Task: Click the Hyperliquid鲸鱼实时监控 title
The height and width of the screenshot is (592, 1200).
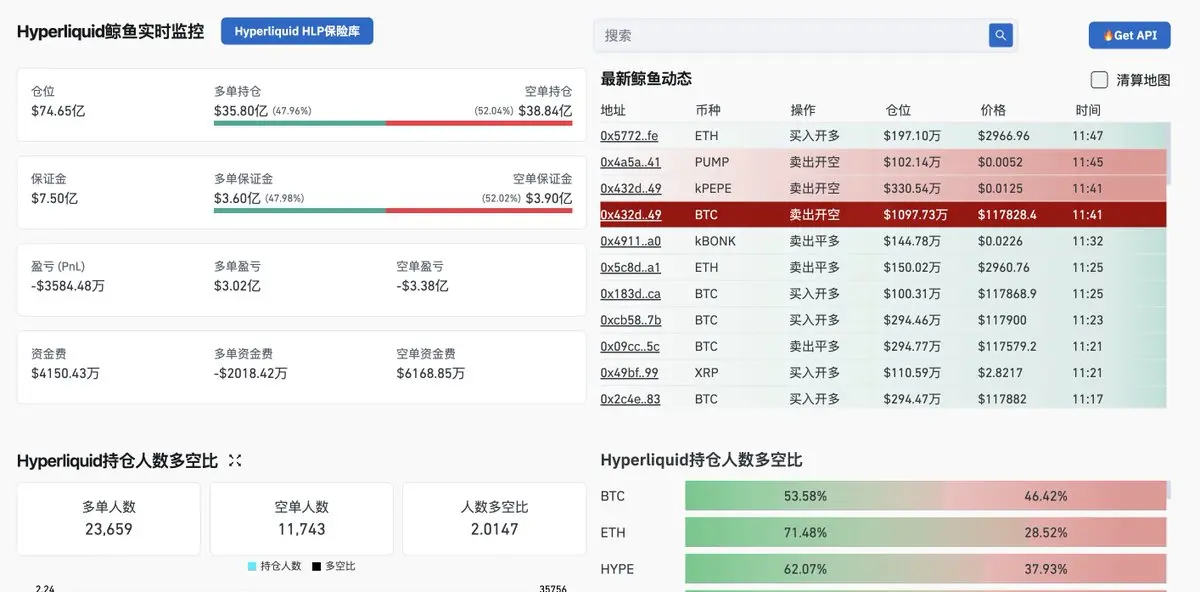Action: click(x=110, y=32)
